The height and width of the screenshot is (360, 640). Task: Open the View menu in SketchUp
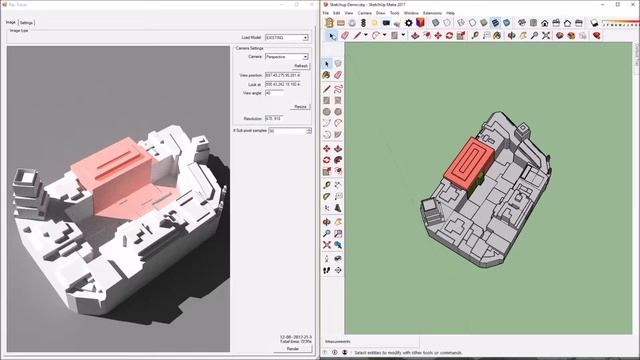tap(349, 13)
